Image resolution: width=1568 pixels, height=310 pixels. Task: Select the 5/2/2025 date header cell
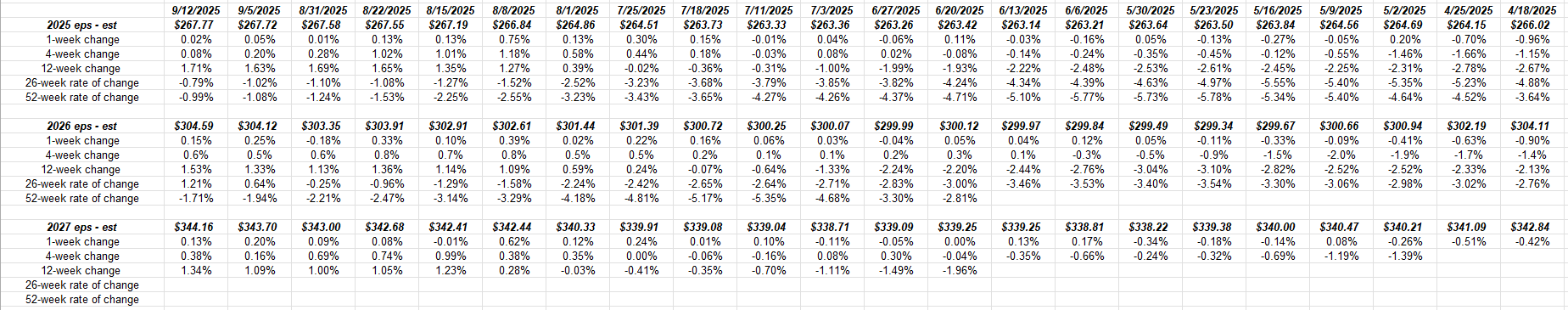[x=1405, y=10]
